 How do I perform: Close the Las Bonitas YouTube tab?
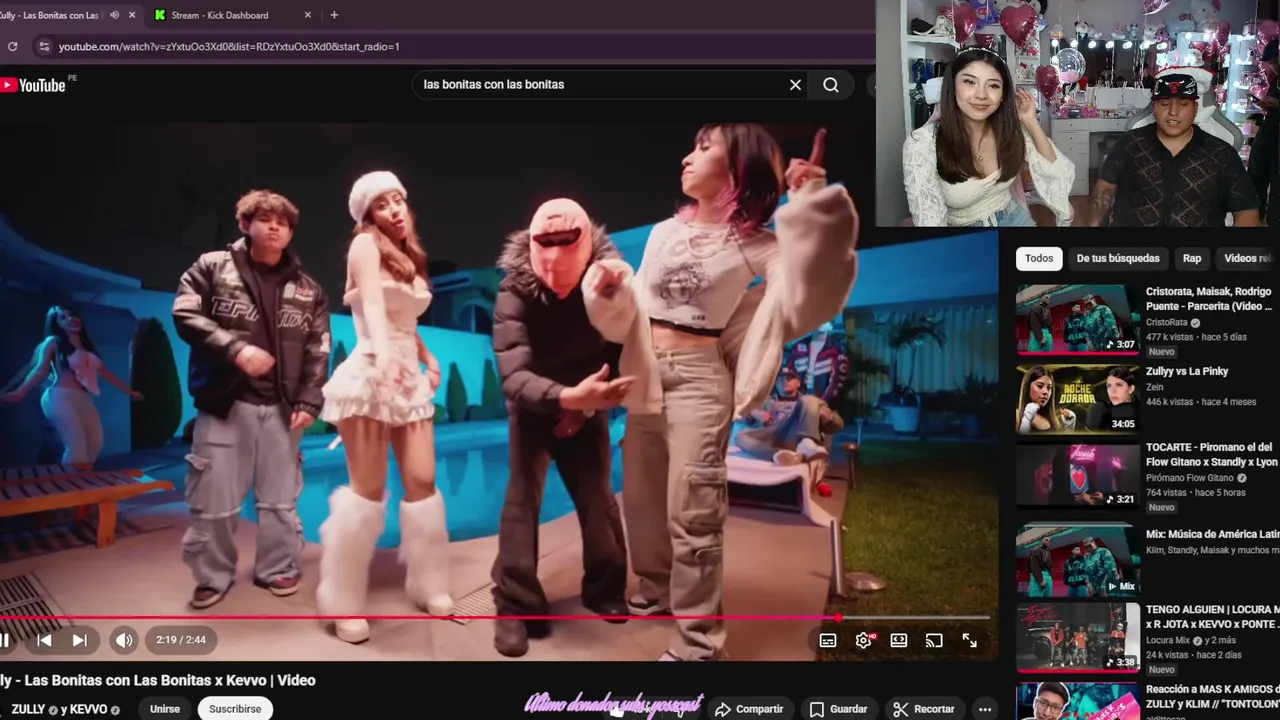click(132, 15)
